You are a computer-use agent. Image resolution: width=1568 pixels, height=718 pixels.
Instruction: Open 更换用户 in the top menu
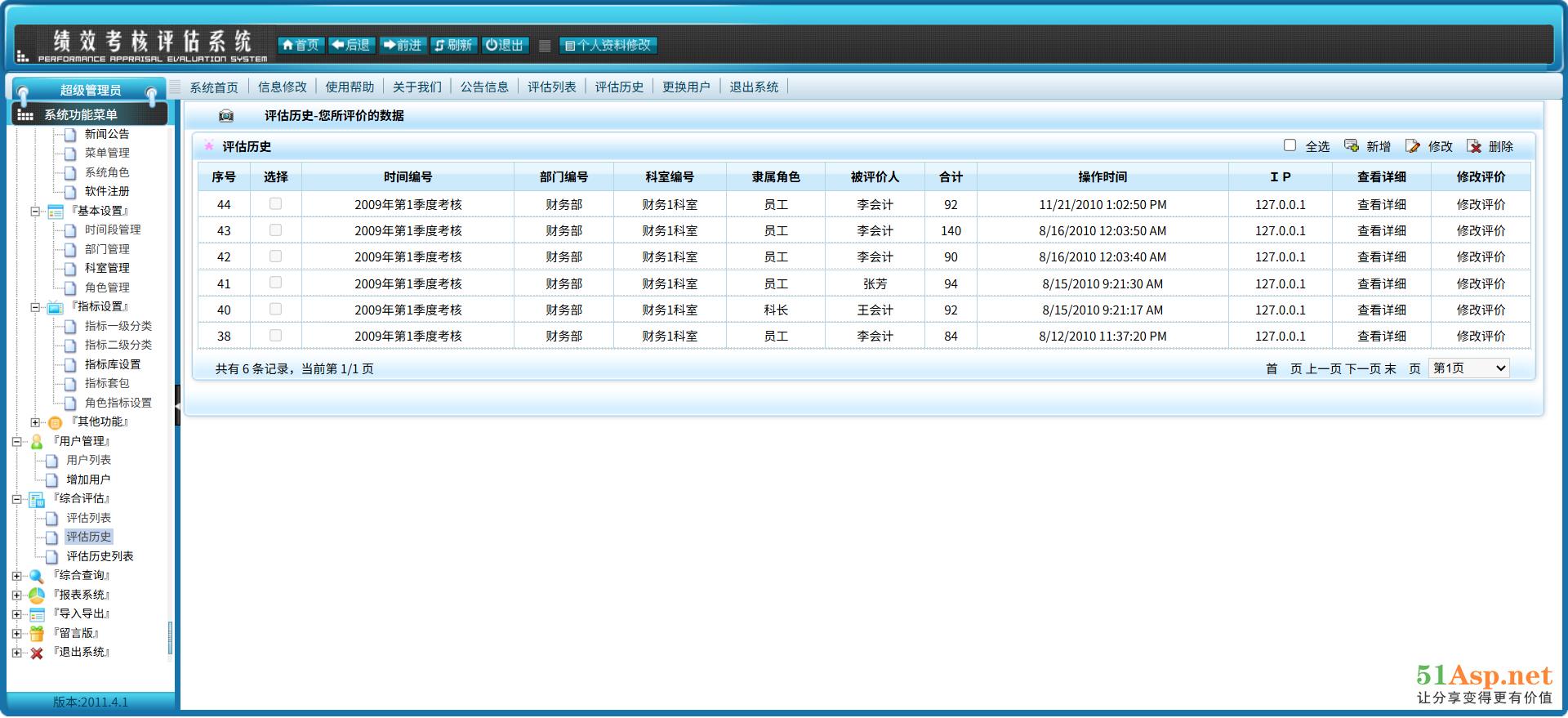[686, 87]
